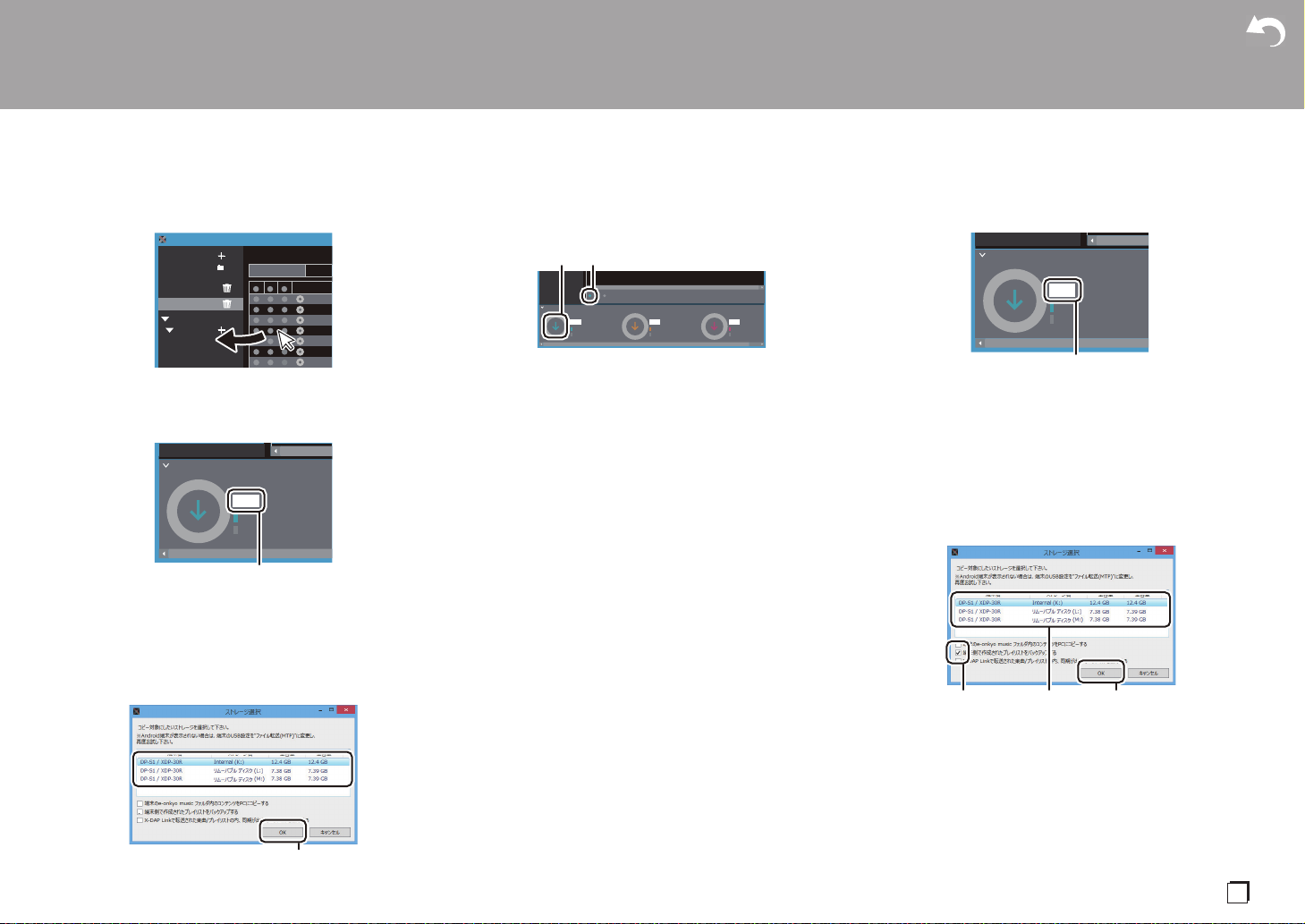The height and width of the screenshot is (924, 1305).
Task: Click the overlapping squares page icon
Action: [x=1238, y=892]
